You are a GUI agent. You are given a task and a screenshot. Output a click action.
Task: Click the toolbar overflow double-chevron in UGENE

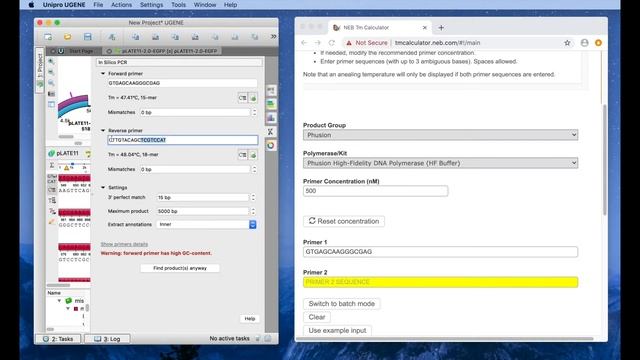click(273, 37)
